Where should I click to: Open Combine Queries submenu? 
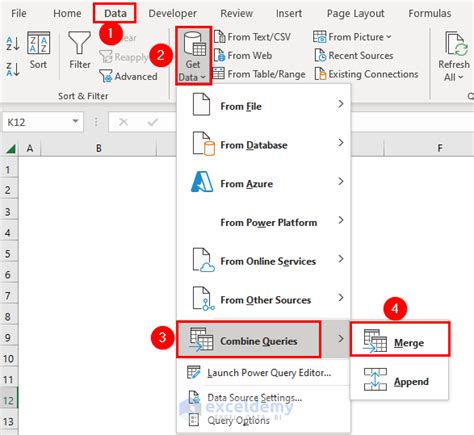tap(264, 340)
